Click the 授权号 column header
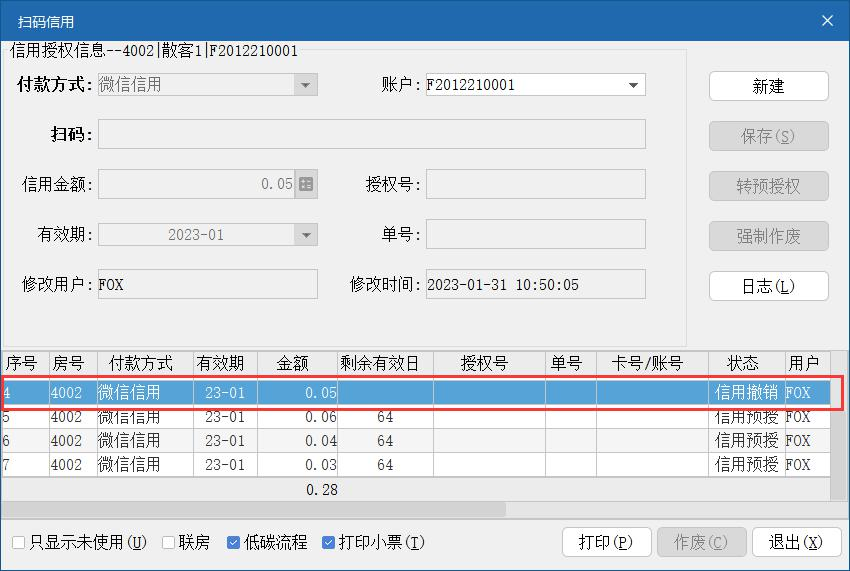Image resolution: width=850 pixels, height=571 pixels. 490,363
